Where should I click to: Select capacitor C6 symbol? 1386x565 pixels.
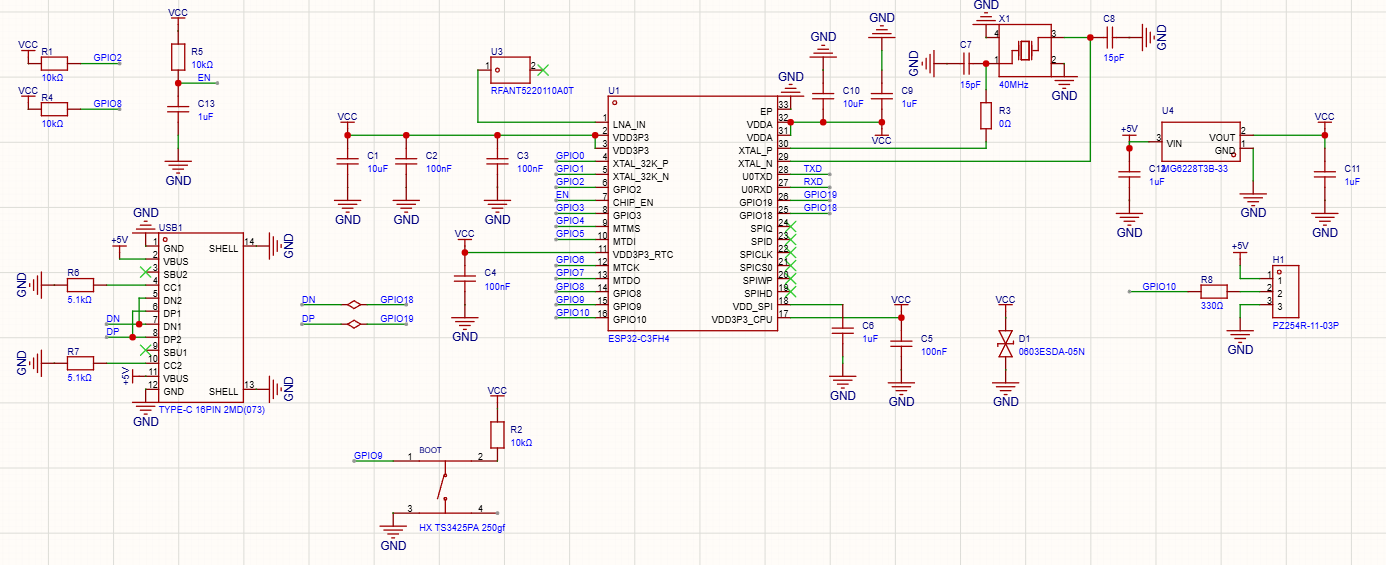click(x=843, y=331)
